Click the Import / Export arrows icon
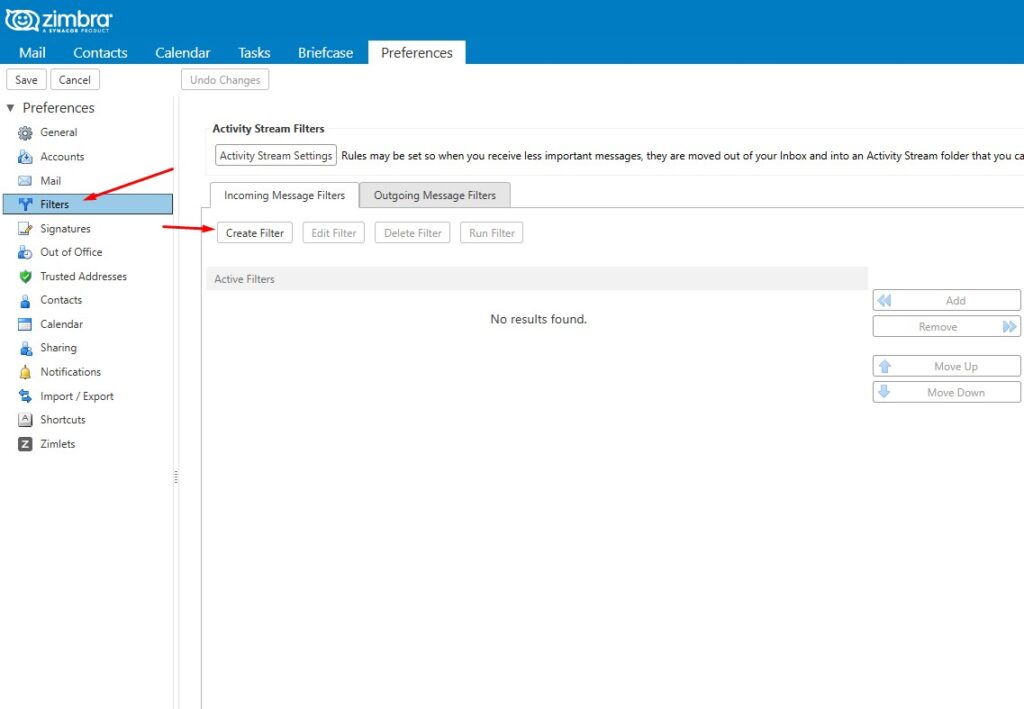Viewport: 1024px width, 709px height. [25, 396]
